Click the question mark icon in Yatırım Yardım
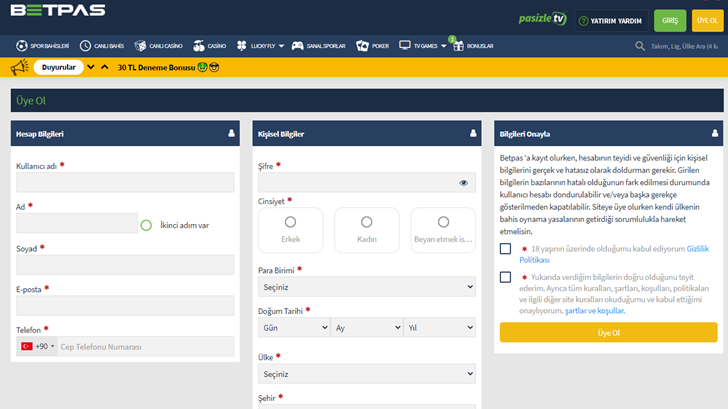The image size is (728, 409). 584,21
